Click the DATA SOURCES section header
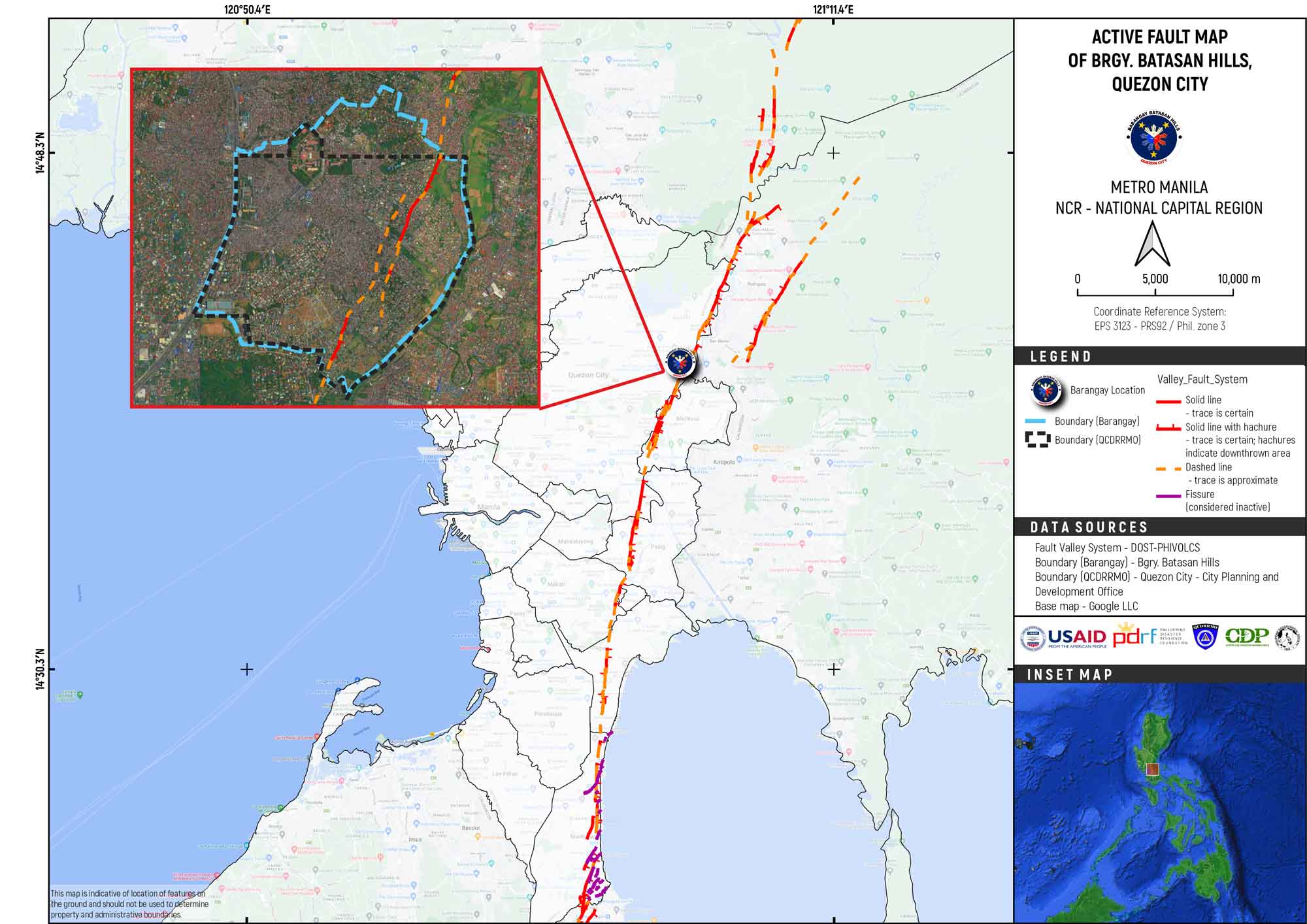The image size is (1307, 924). (x=1089, y=527)
